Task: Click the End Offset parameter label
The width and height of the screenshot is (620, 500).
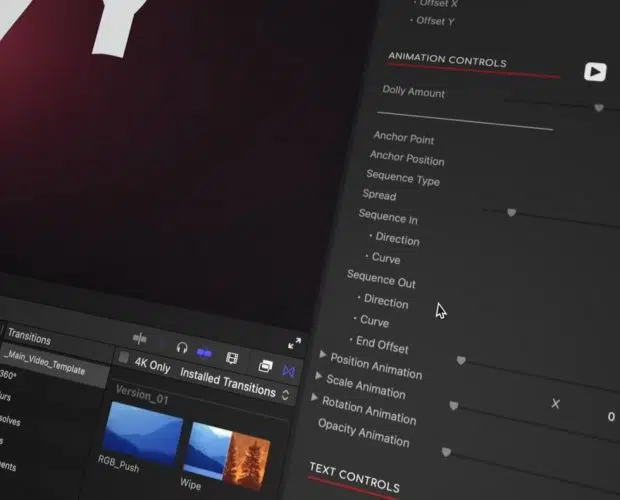Action: [x=382, y=345]
